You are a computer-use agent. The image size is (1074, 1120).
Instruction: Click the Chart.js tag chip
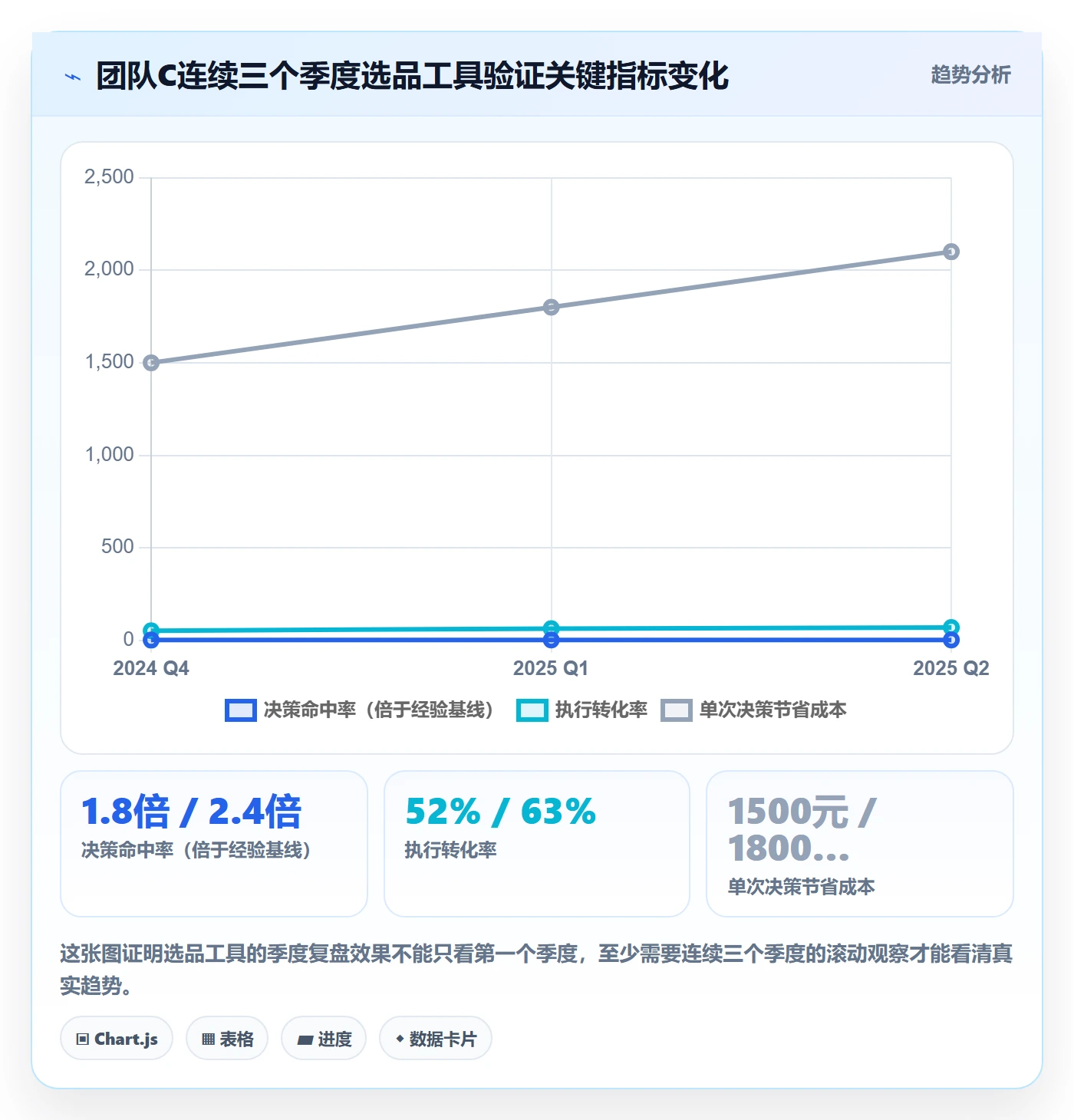[117, 1039]
